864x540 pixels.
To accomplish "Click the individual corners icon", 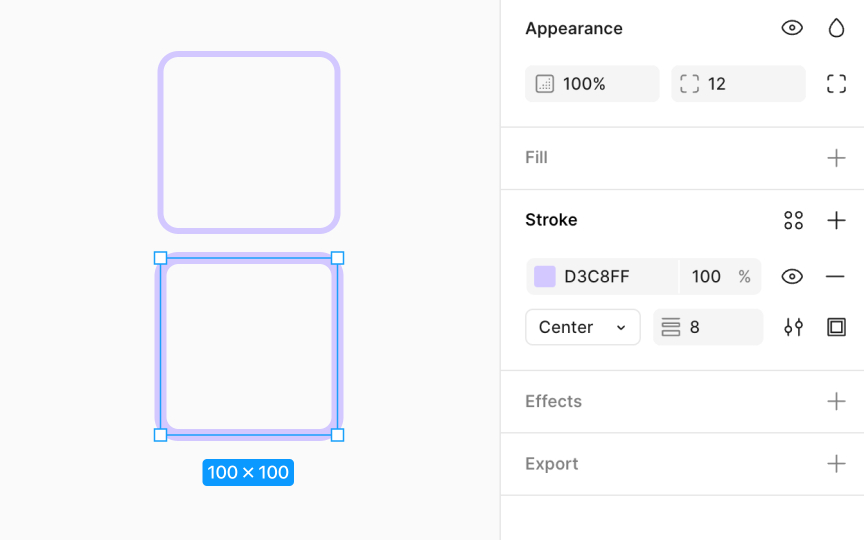I will (x=836, y=84).
